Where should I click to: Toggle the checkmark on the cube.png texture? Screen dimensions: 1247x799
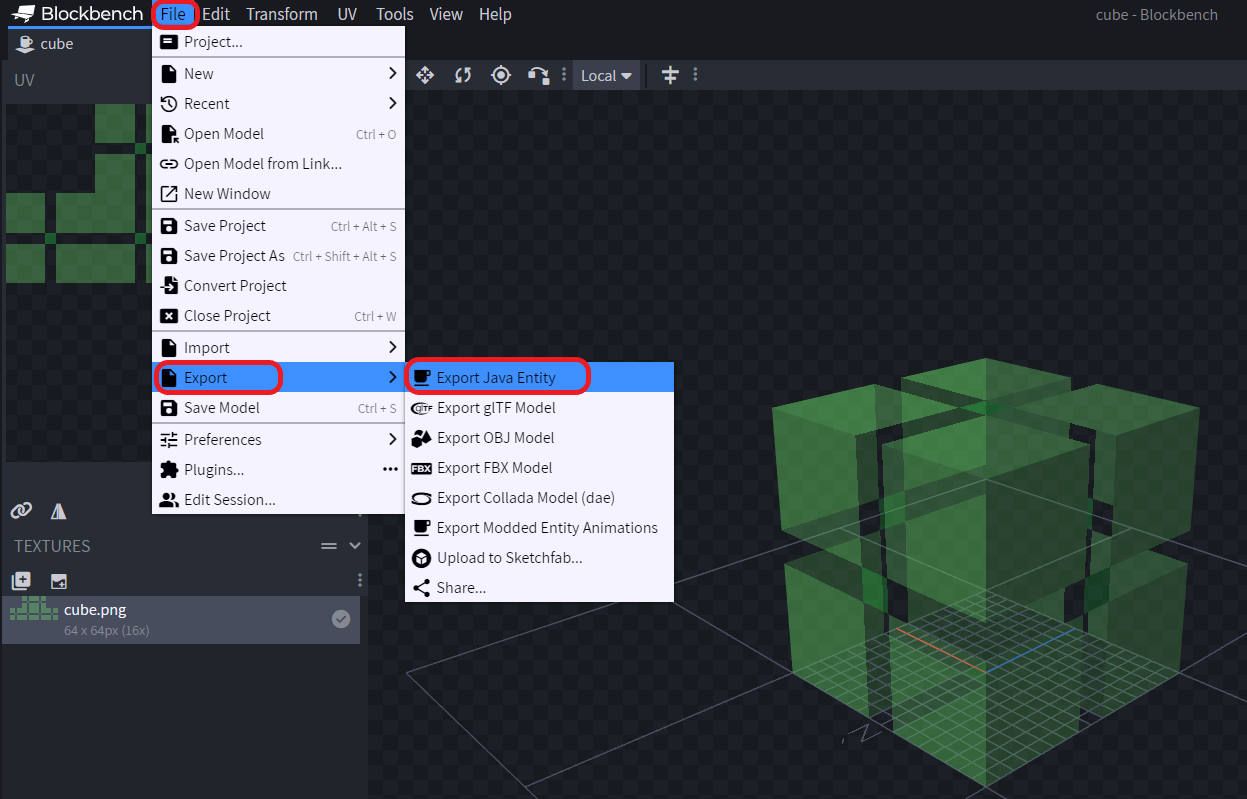[x=339, y=618]
